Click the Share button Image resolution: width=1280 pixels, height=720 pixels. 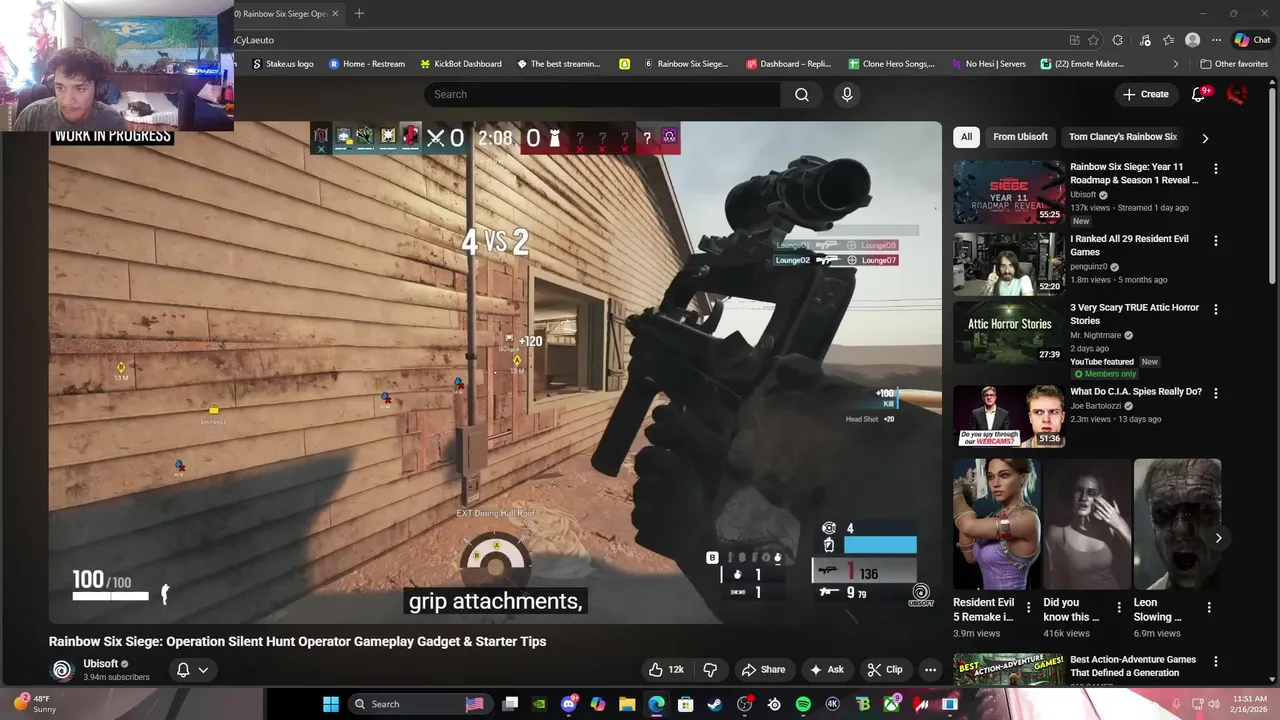763,670
